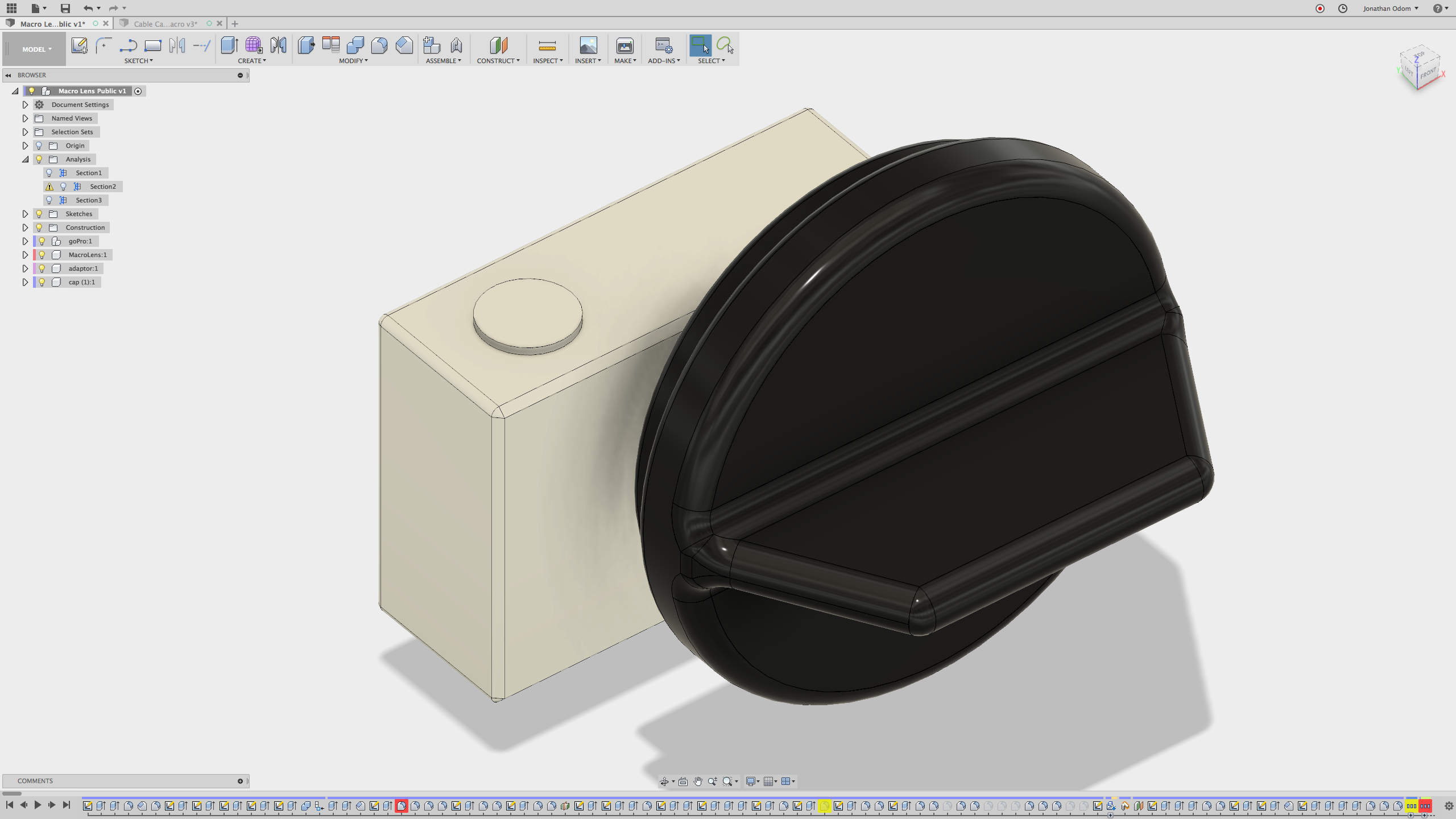The width and height of the screenshot is (1456, 819).
Task: Toggle visibility bulb of Section1
Action: [49, 173]
